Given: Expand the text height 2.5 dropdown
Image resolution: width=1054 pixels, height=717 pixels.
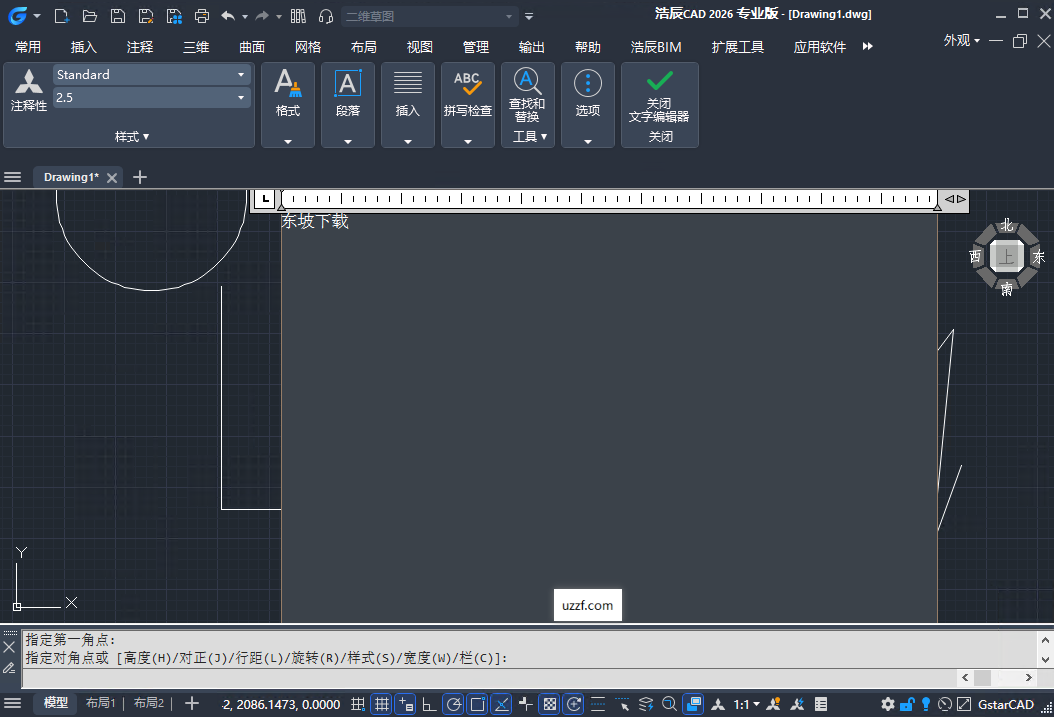Looking at the screenshot, I should tap(241, 98).
